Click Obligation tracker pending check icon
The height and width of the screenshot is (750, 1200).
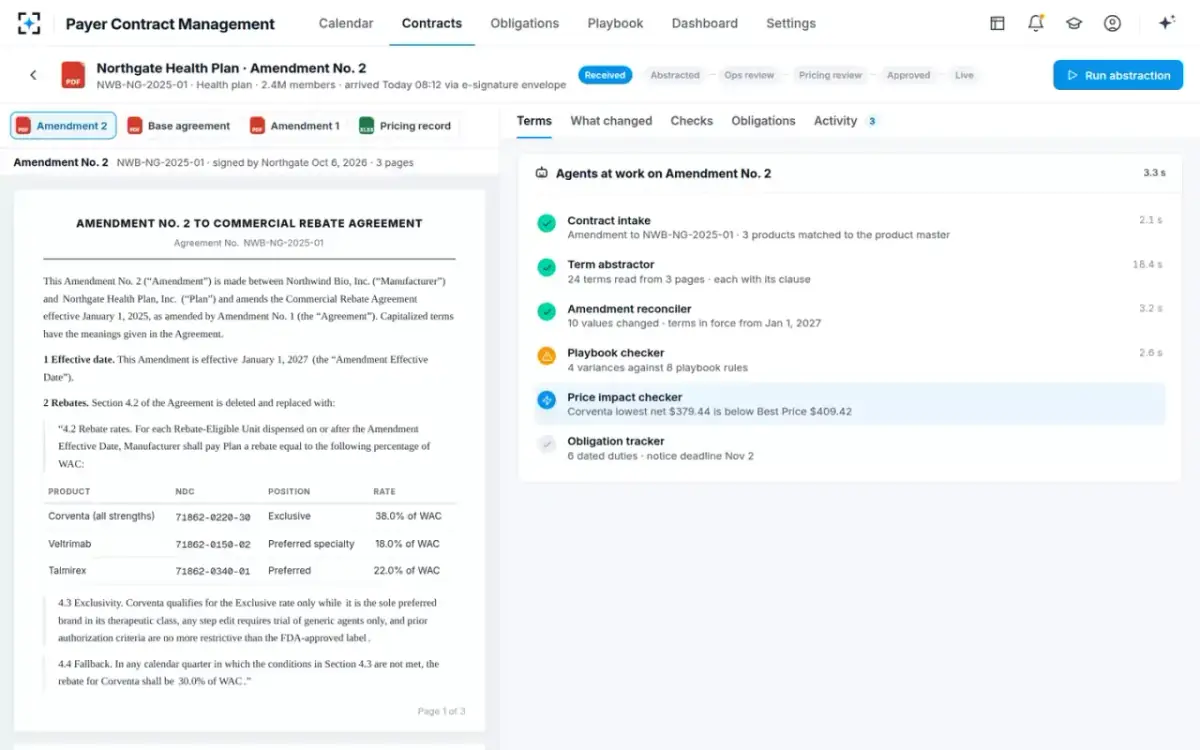point(546,444)
